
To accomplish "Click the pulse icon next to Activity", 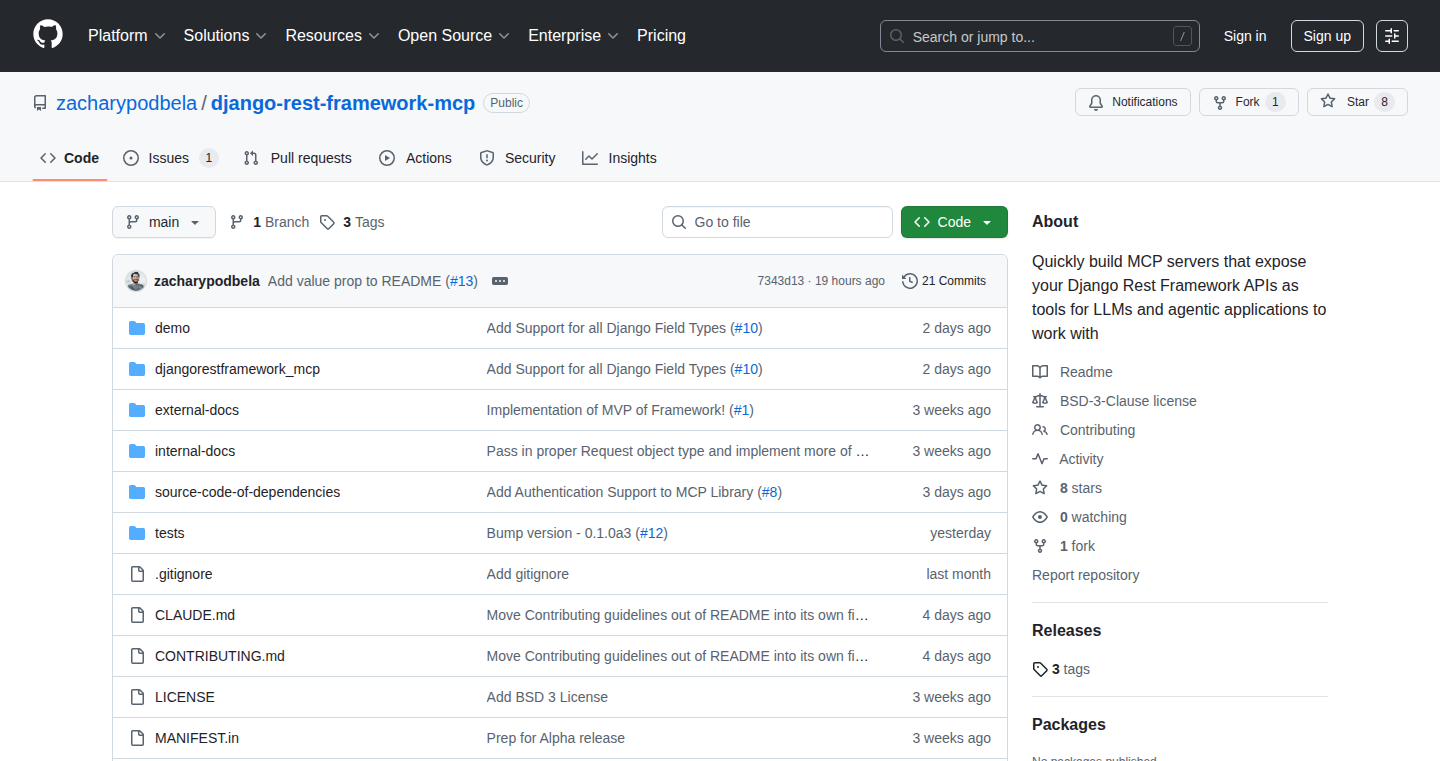I will coord(1040,459).
